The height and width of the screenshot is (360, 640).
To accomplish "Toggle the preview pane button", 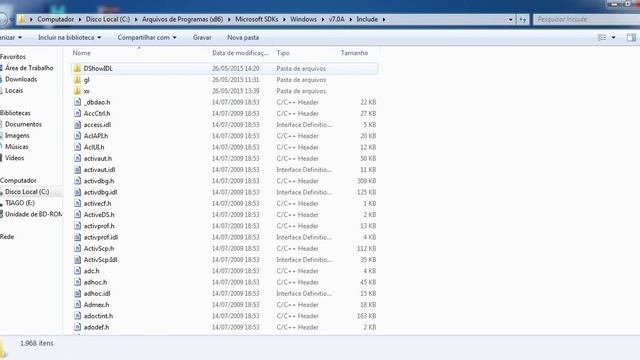I will 631,38.
